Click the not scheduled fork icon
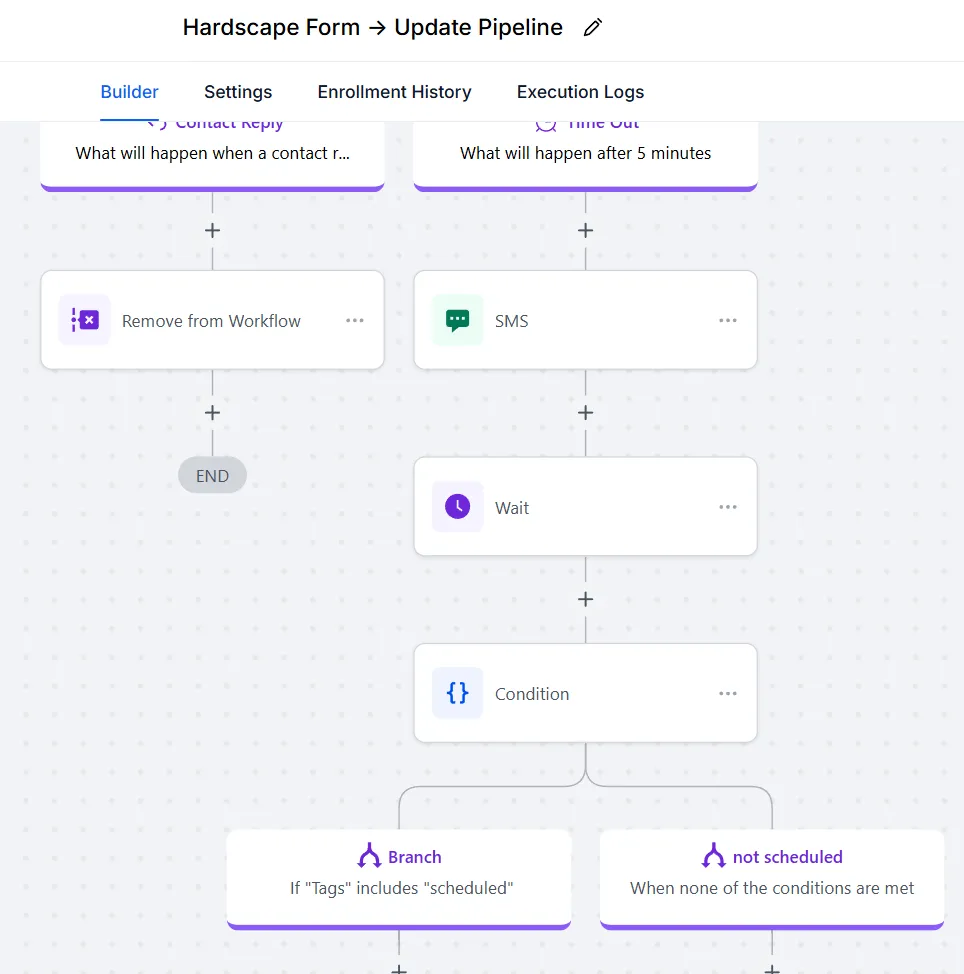The image size is (964, 974). 714,856
